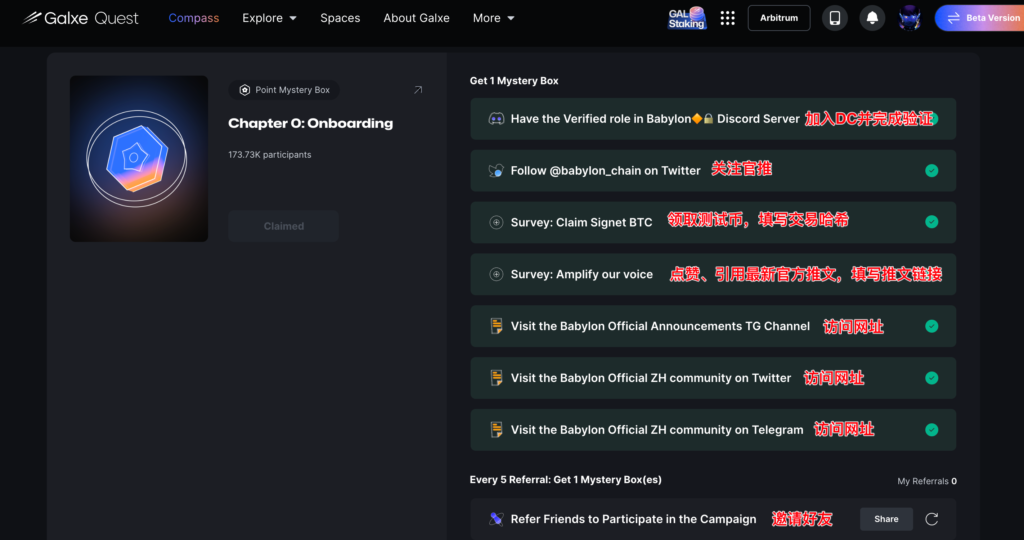Switch to the Compass tab
Image resolution: width=1024 pixels, height=540 pixels.
point(194,18)
